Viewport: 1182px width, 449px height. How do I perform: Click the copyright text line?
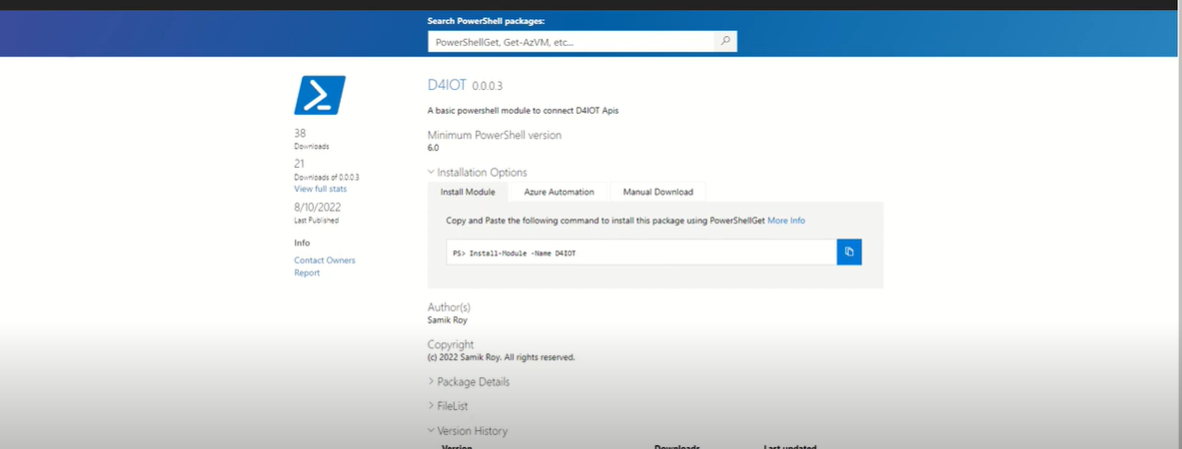point(501,357)
